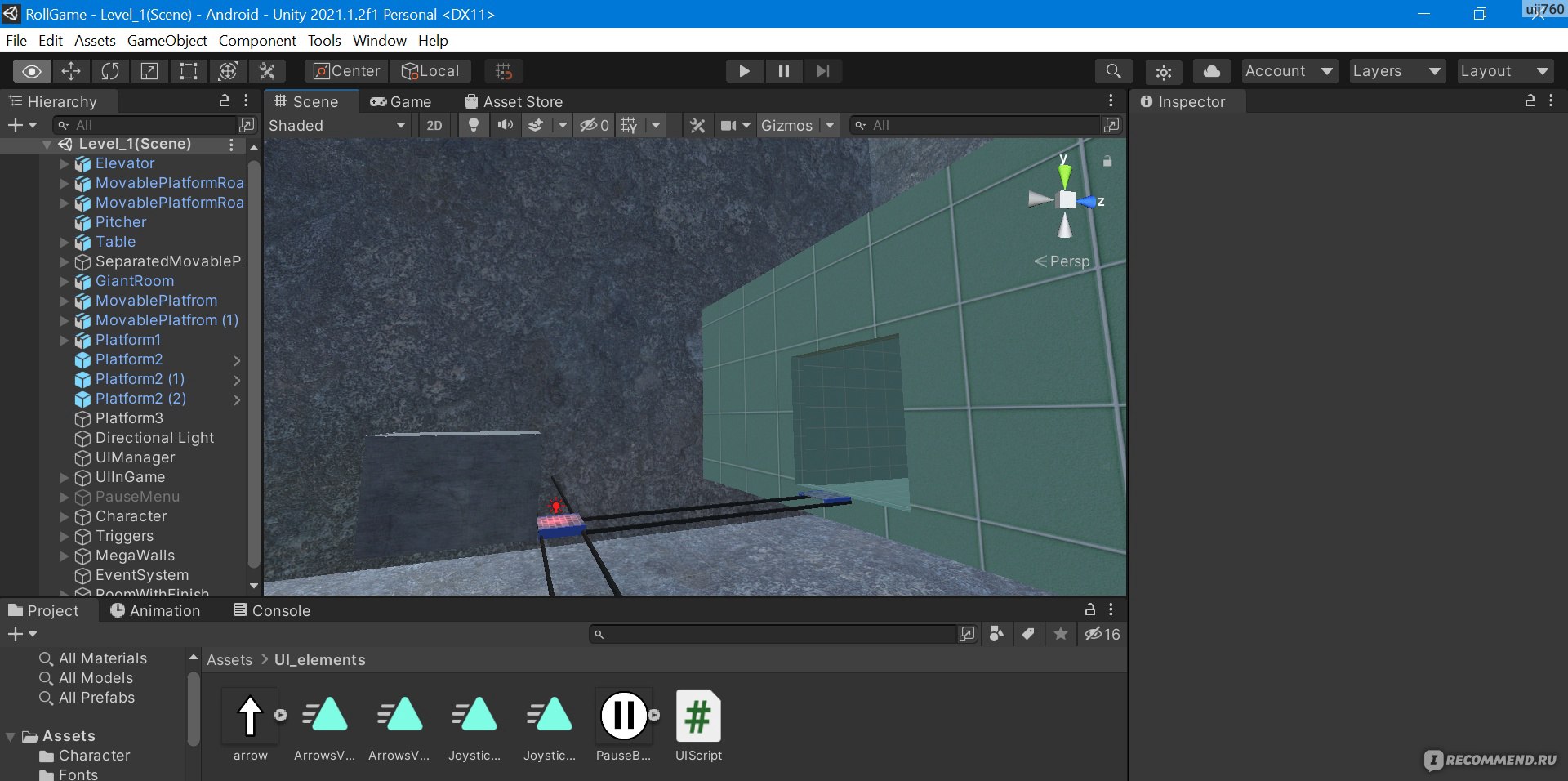
Task: Toggle pivot Center mode
Action: [x=346, y=71]
